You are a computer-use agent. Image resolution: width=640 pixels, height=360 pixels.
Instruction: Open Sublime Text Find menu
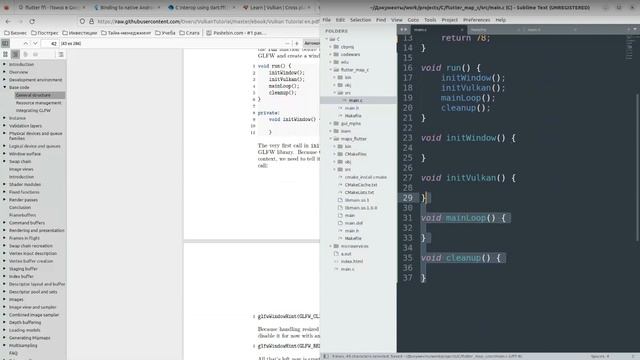[x=381, y=20]
